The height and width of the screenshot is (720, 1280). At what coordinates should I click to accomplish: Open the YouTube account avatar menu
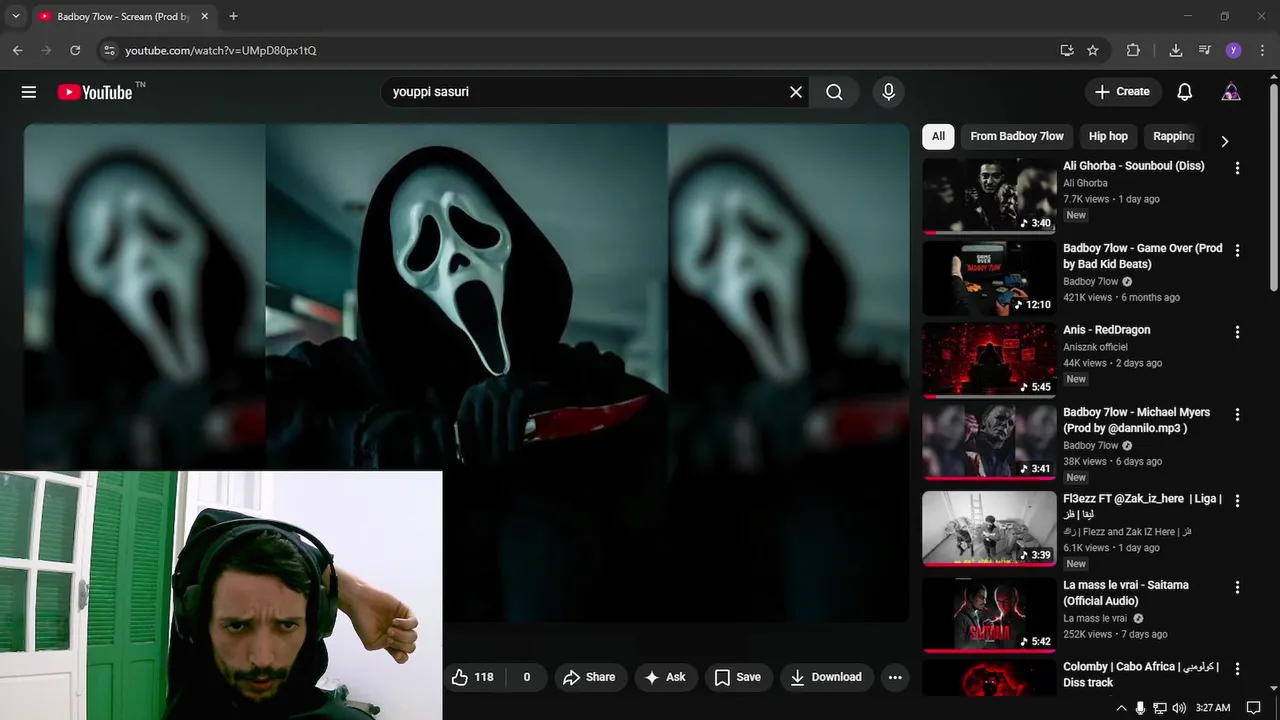[1231, 92]
